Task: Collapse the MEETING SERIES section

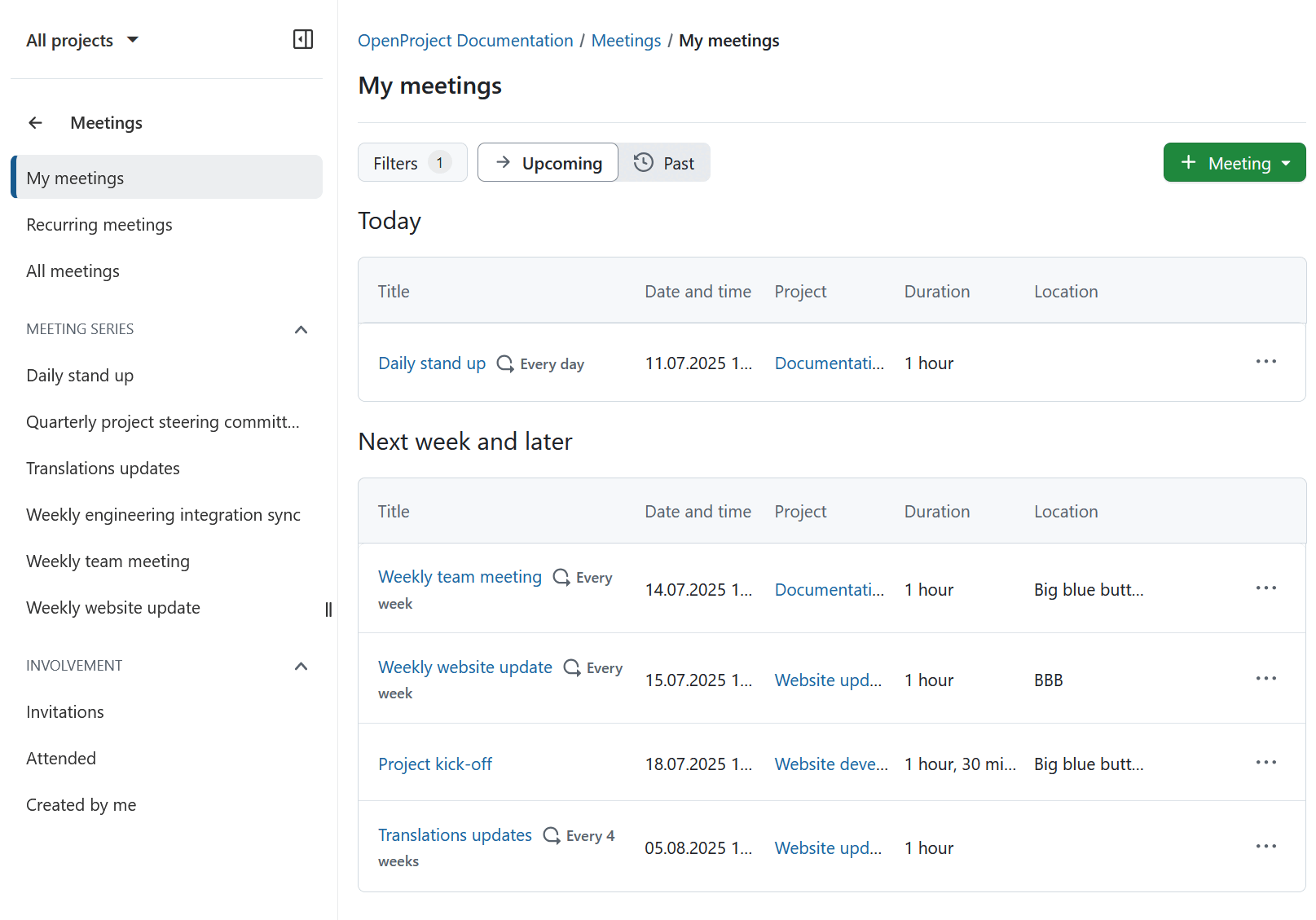Action: click(x=301, y=329)
